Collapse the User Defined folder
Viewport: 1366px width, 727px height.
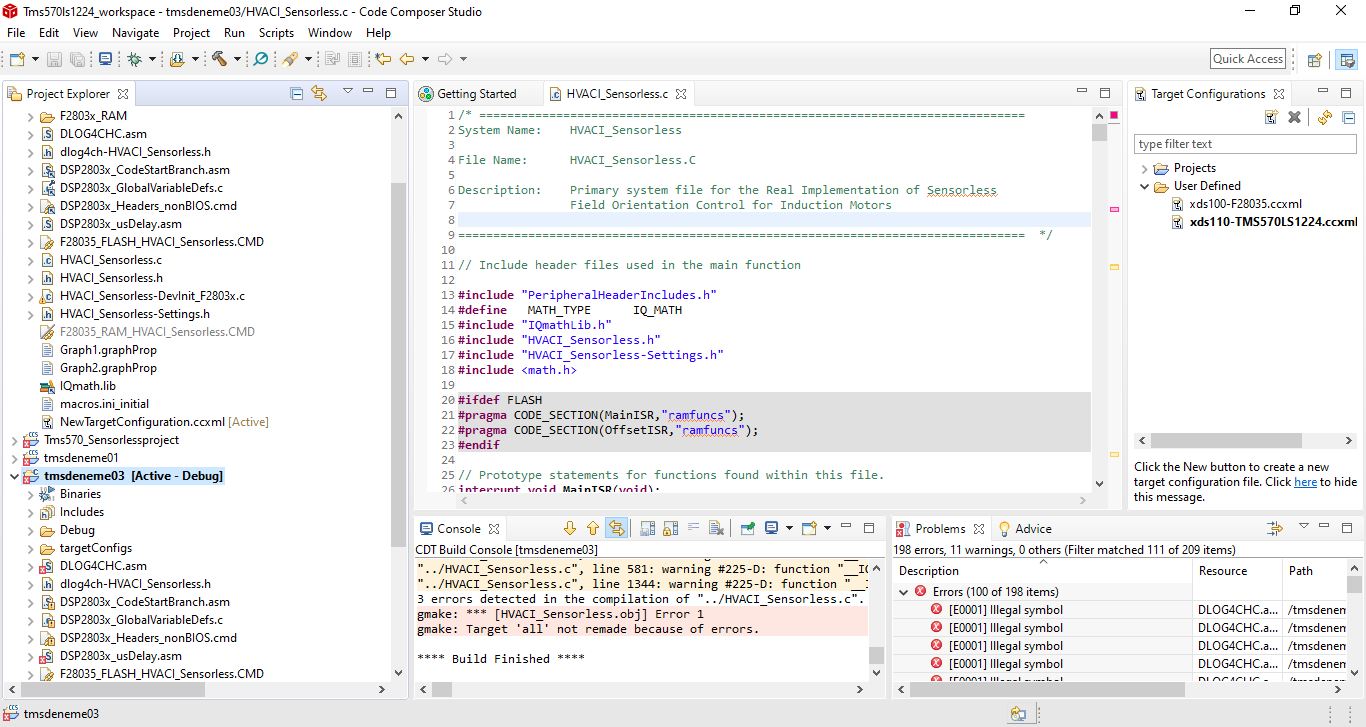click(1144, 186)
